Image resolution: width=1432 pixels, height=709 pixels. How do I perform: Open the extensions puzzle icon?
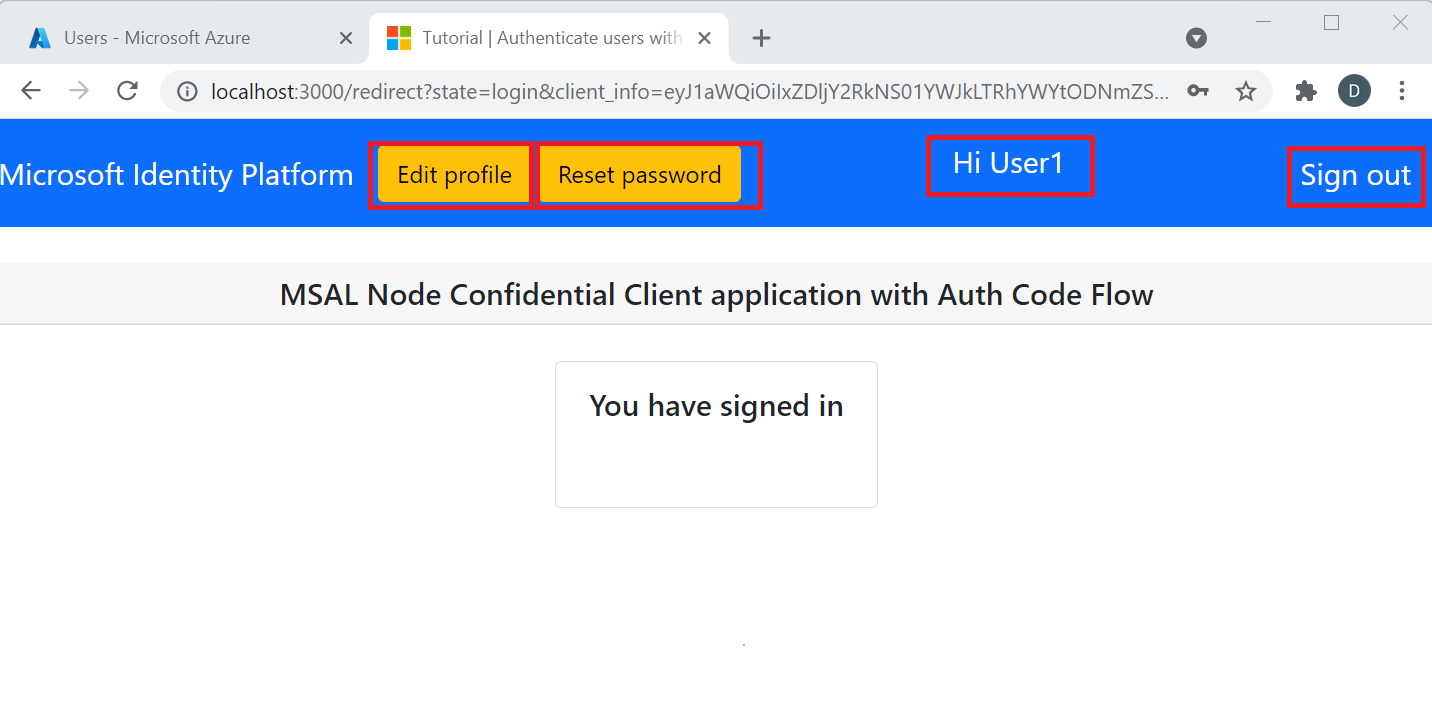pos(1306,91)
